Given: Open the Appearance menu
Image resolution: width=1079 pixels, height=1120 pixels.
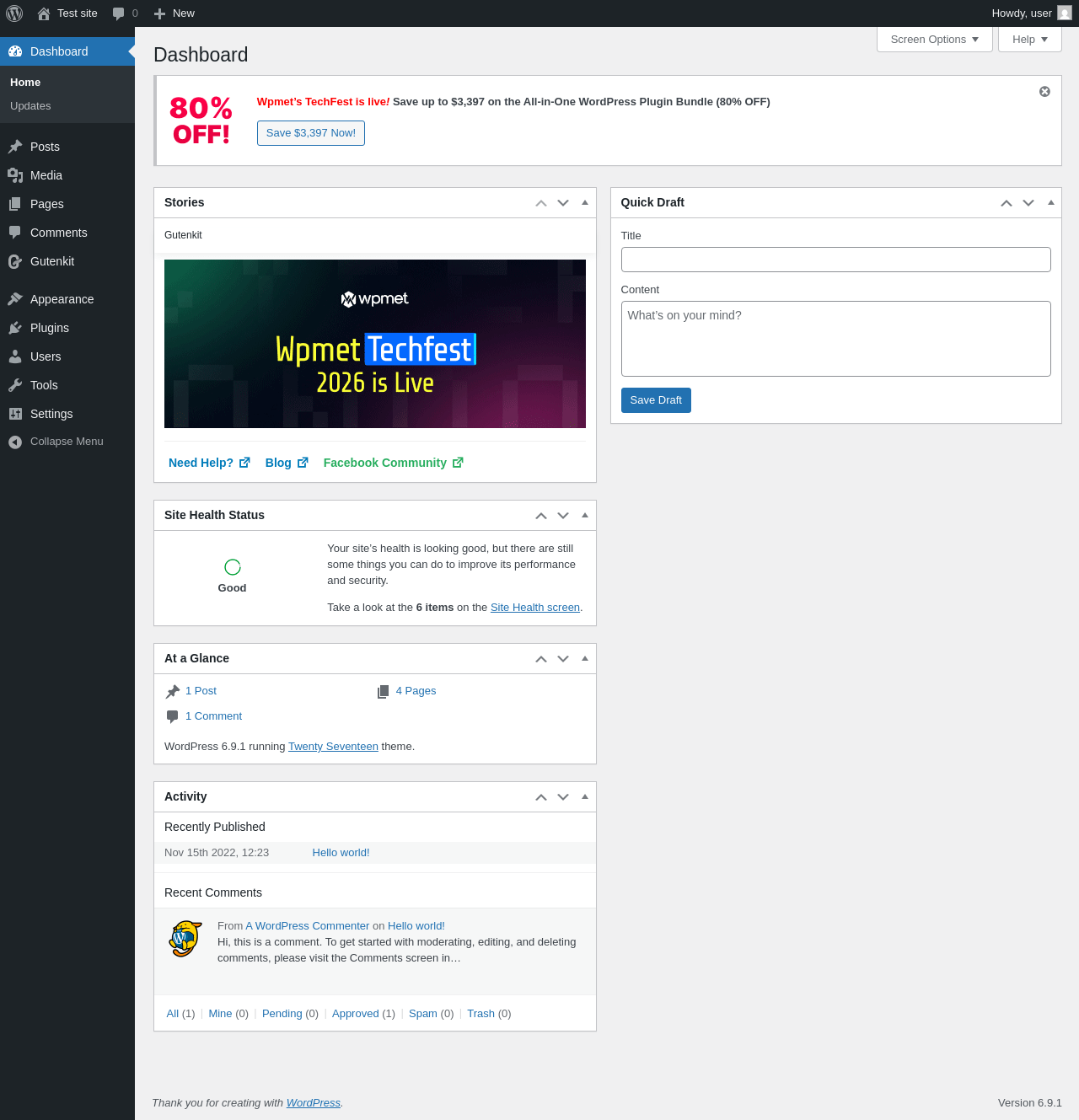Looking at the screenshot, I should 67,299.
